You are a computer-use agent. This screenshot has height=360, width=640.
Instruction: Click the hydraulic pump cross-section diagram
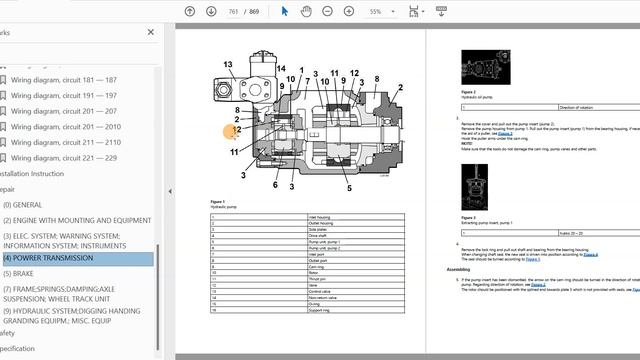coord(308,122)
